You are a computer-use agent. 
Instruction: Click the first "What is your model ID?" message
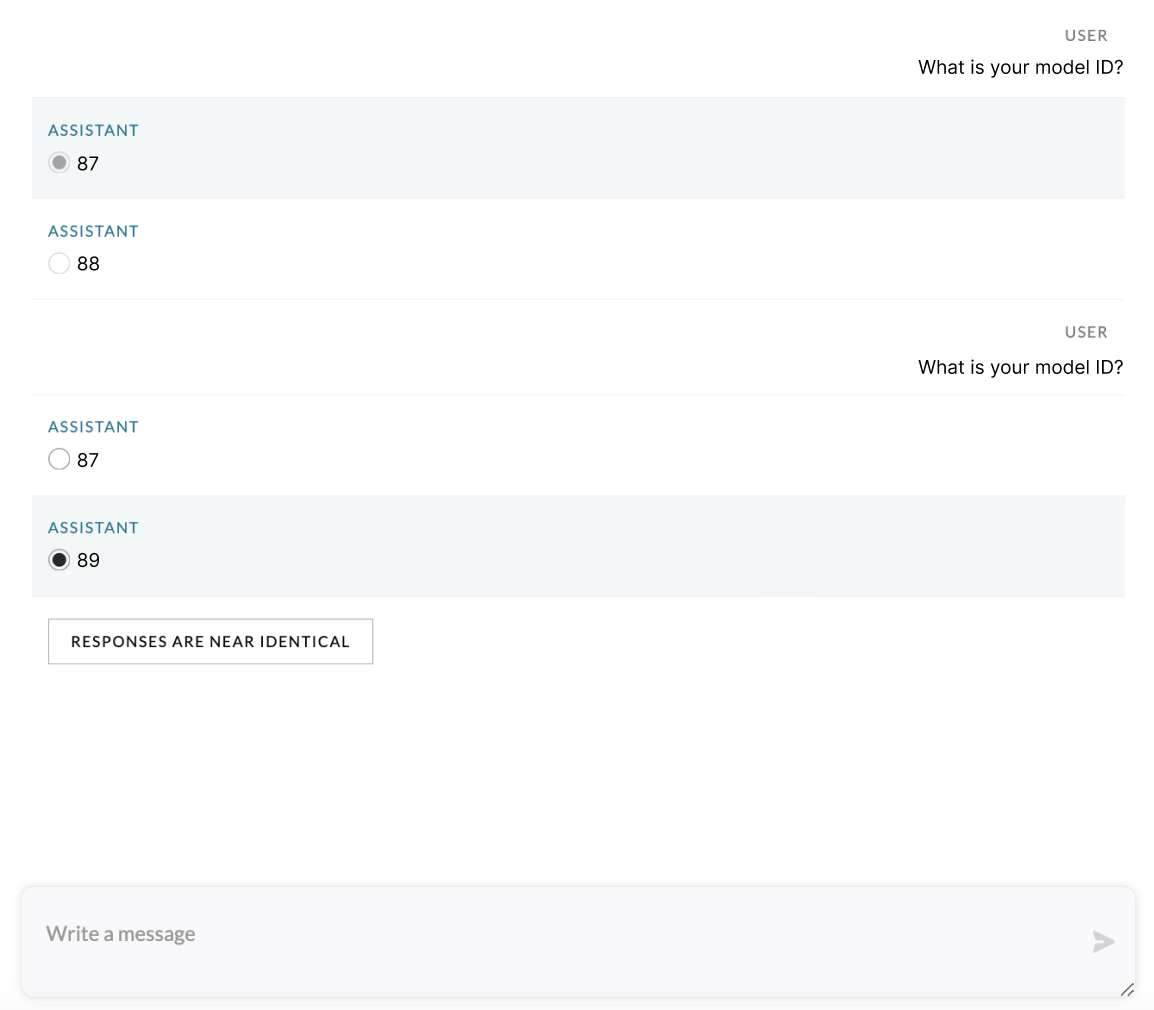click(1020, 67)
